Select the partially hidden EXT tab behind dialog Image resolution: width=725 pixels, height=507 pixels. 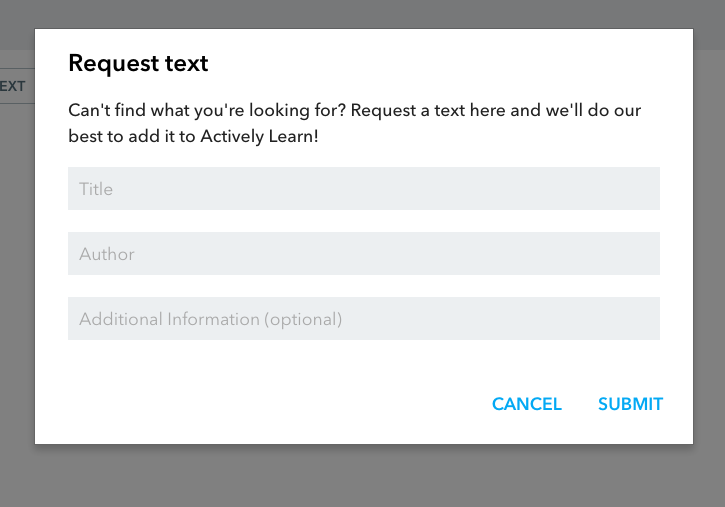pyautogui.click(x=12, y=86)
